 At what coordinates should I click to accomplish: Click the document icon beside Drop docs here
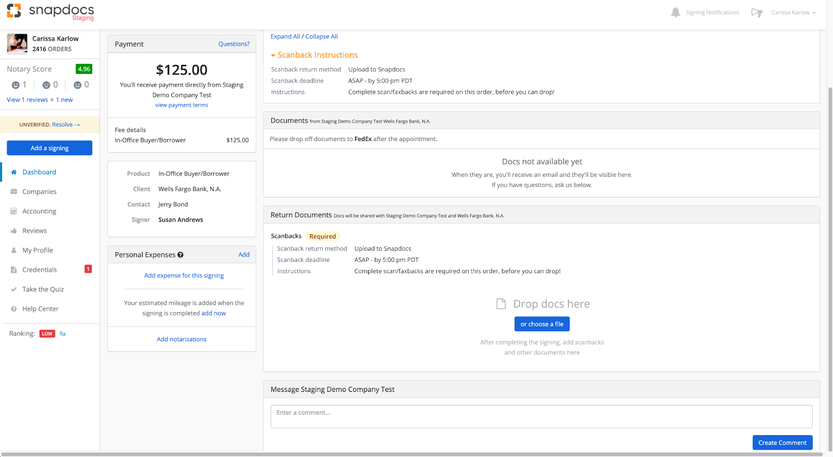500,304
